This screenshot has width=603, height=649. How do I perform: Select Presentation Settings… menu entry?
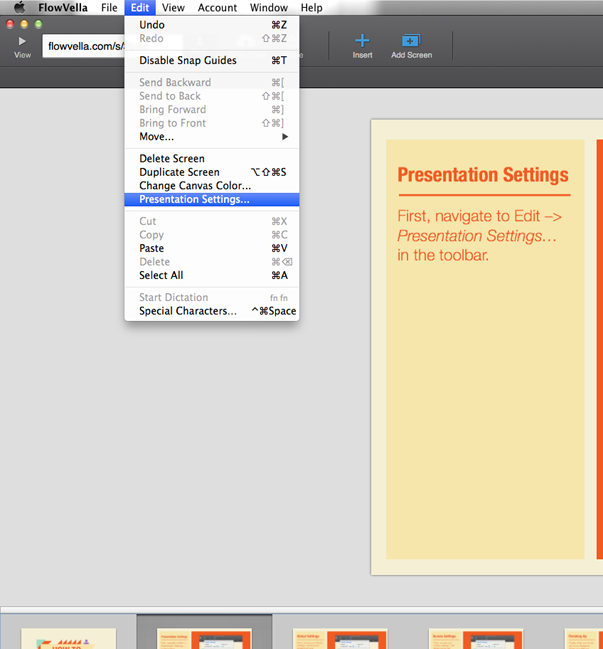tap(194, 199)
